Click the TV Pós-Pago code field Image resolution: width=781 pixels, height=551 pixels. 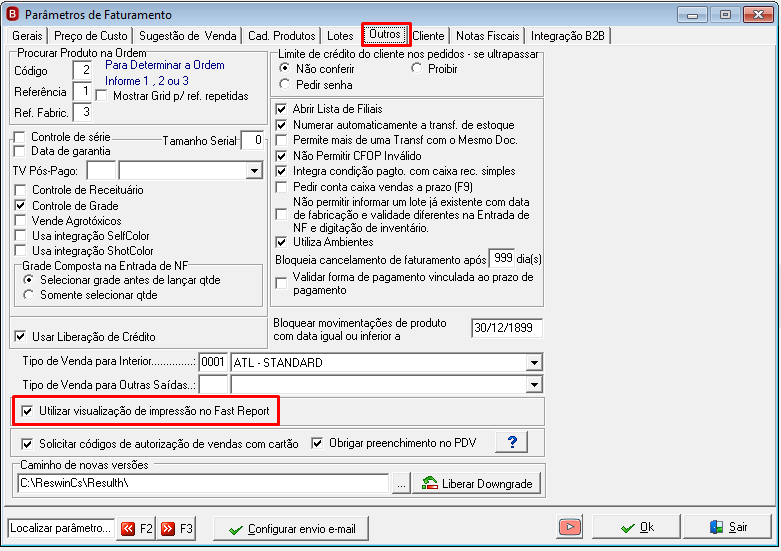click(101, 171)
